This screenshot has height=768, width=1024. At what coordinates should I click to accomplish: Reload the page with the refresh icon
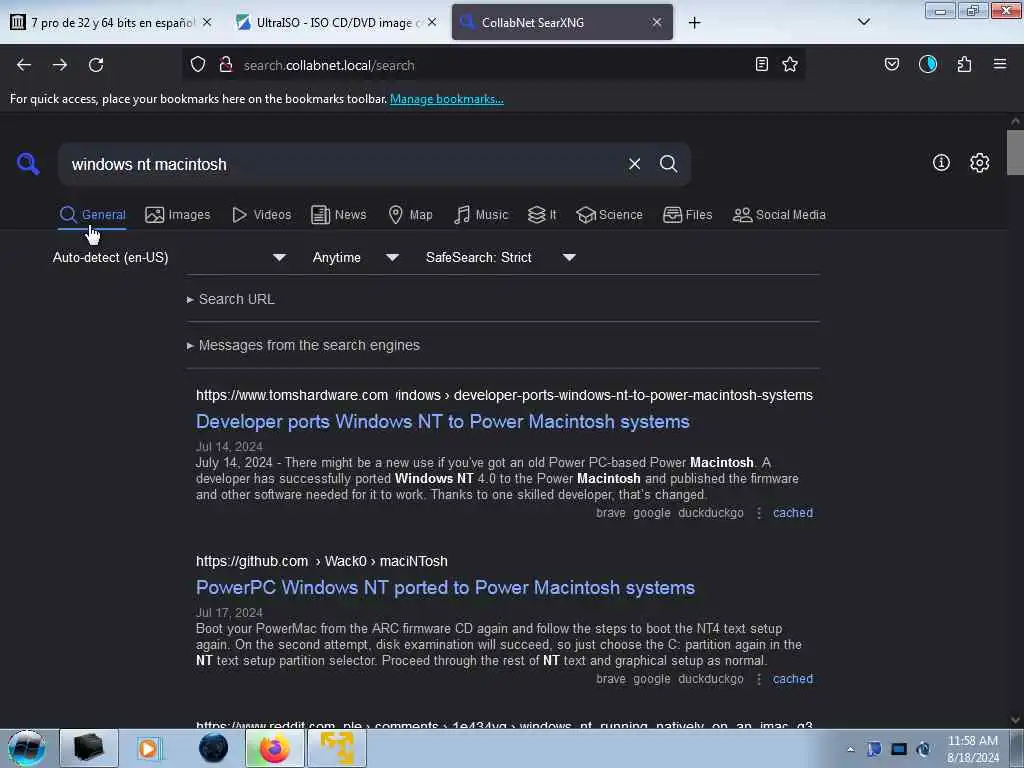(x=96, y=65)
